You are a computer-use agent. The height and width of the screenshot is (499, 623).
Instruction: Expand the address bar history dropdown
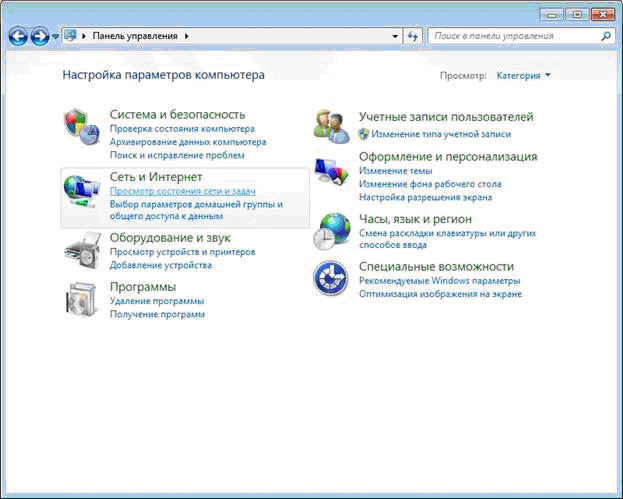click(x=395, y=36)
